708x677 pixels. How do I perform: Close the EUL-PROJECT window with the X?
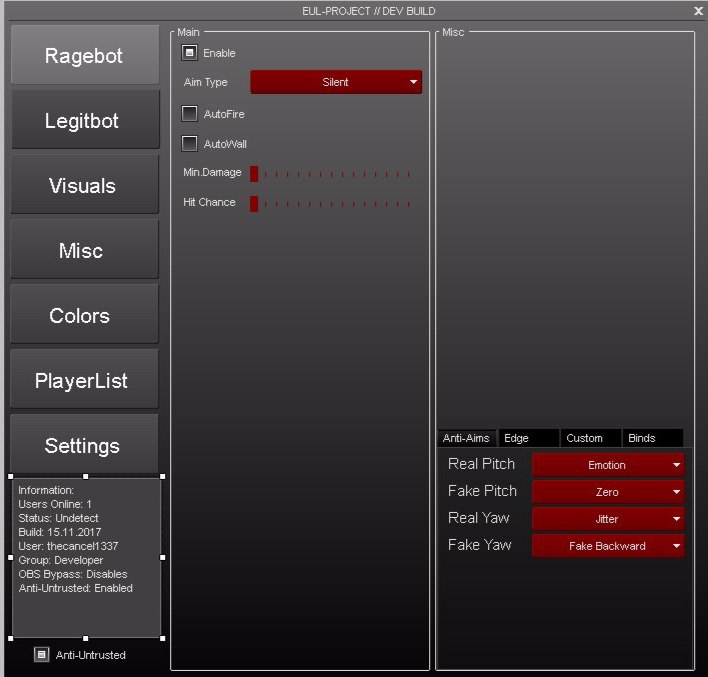698,11
